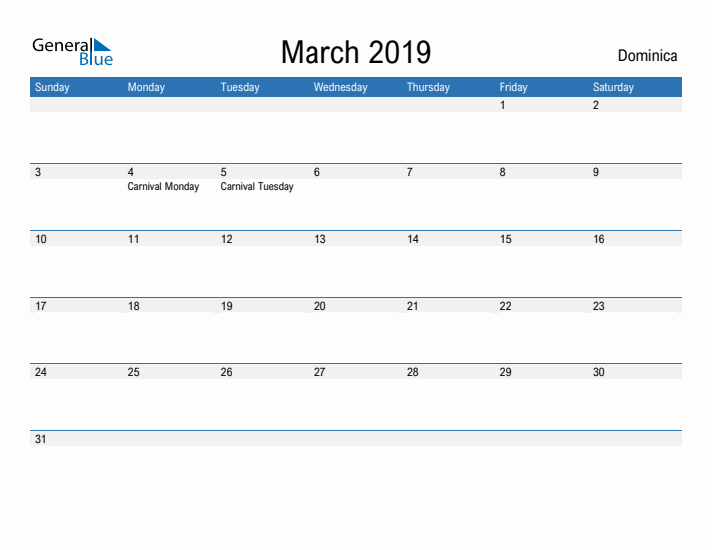Pick Saturday, March 2
This screenshot has height=550, width=712.
[x=596, y=105]
